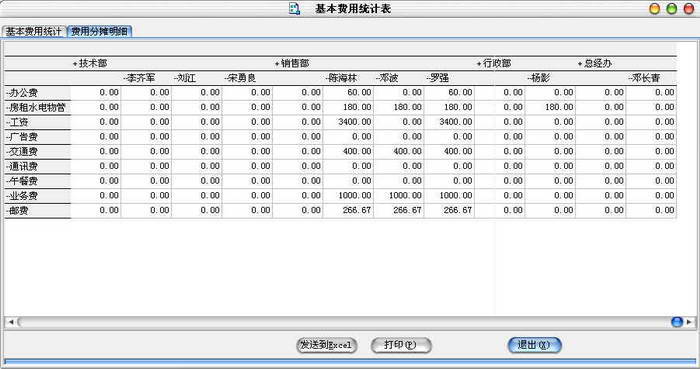
Task: Select the 午餐费 row header
Action: click(38, 181)
